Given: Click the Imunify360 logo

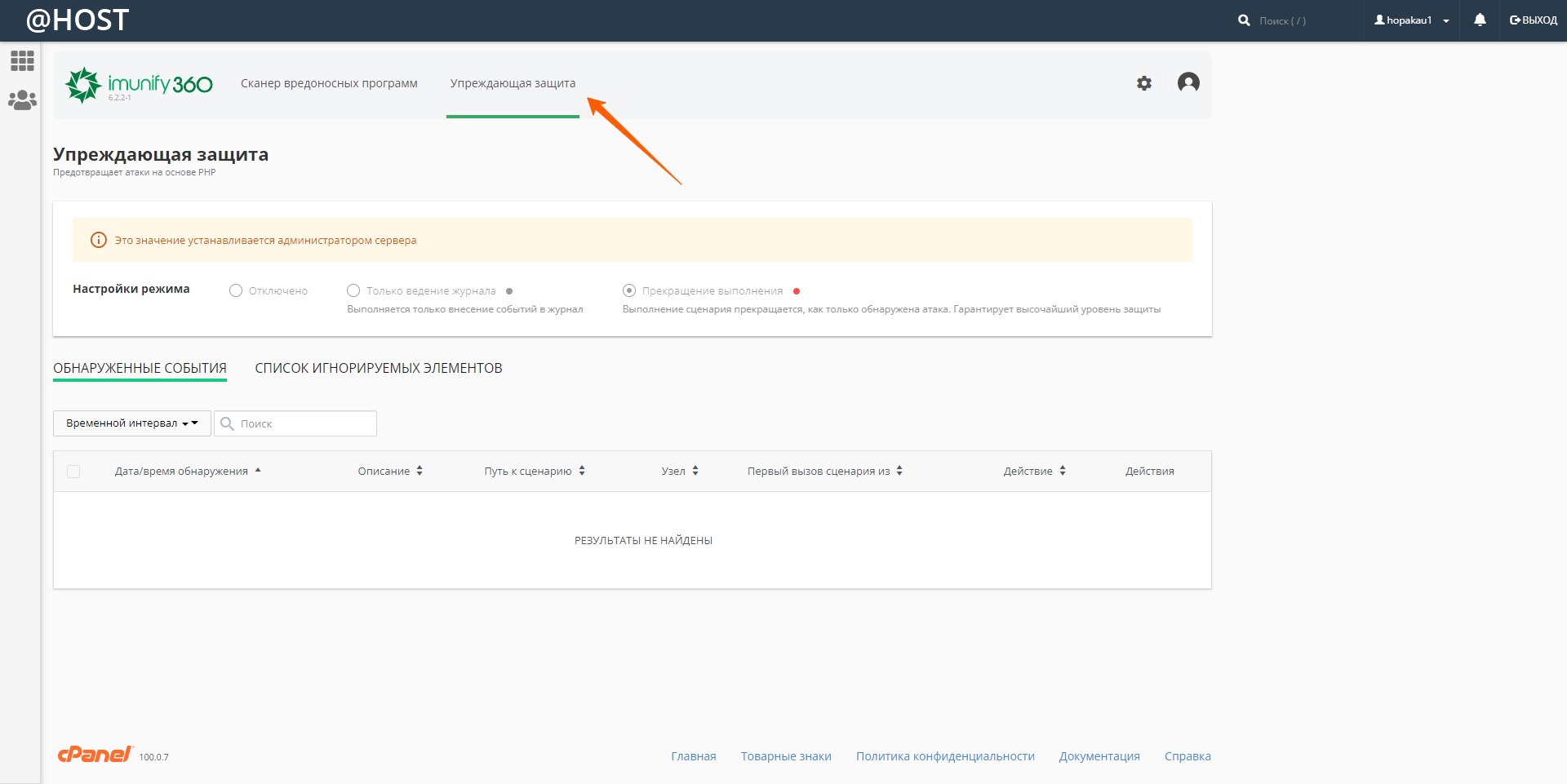Looking at the screenshot, I should pyautogui.click(x=139, y=85).
